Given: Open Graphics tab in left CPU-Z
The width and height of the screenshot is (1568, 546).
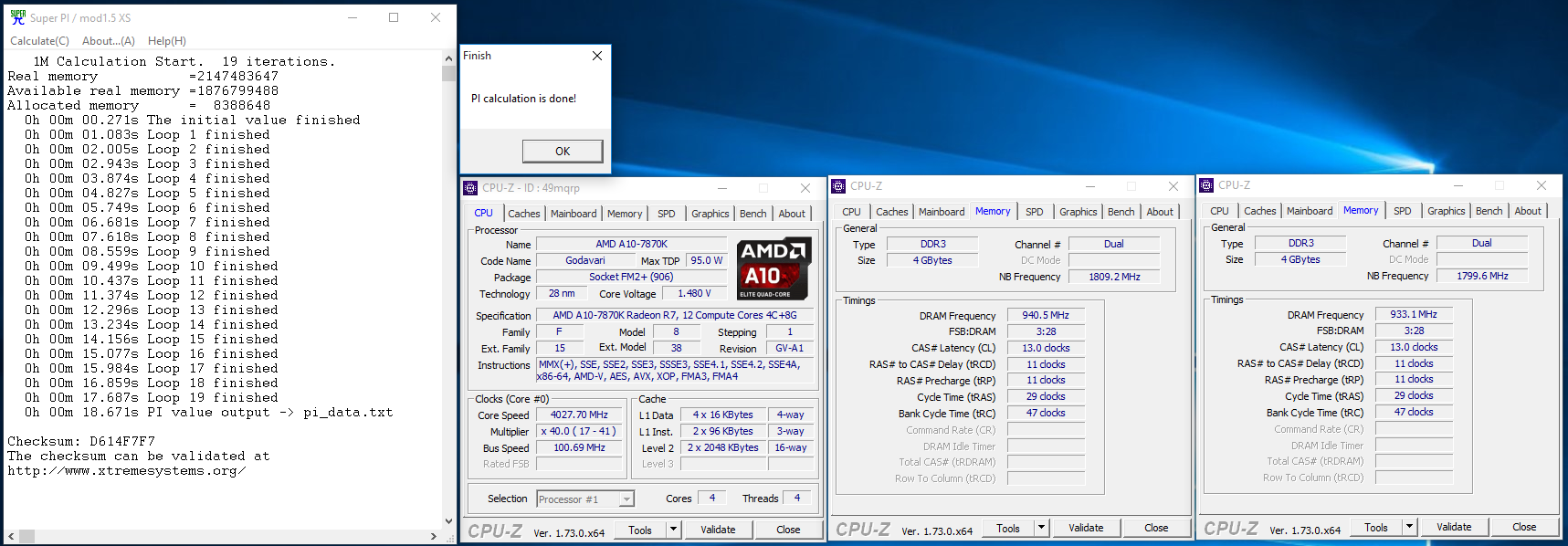Looking at the screenshot, I should (710, 214).
